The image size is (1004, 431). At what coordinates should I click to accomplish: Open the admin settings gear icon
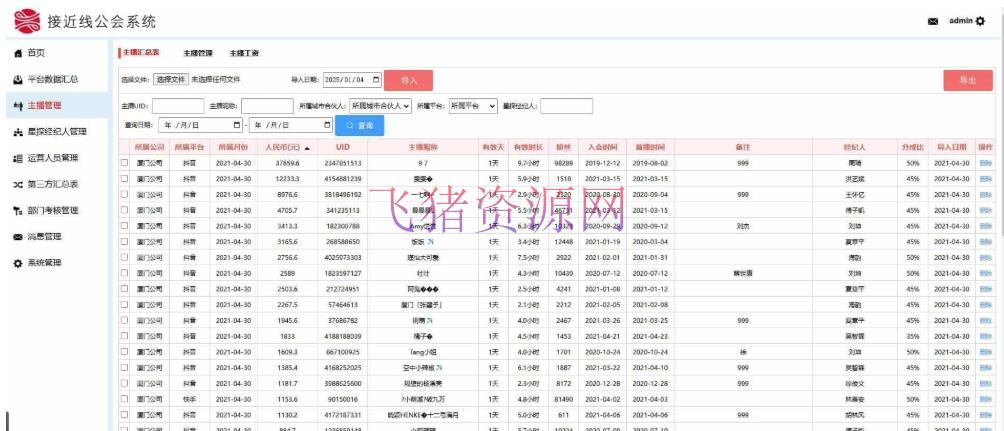coord(980,21)
